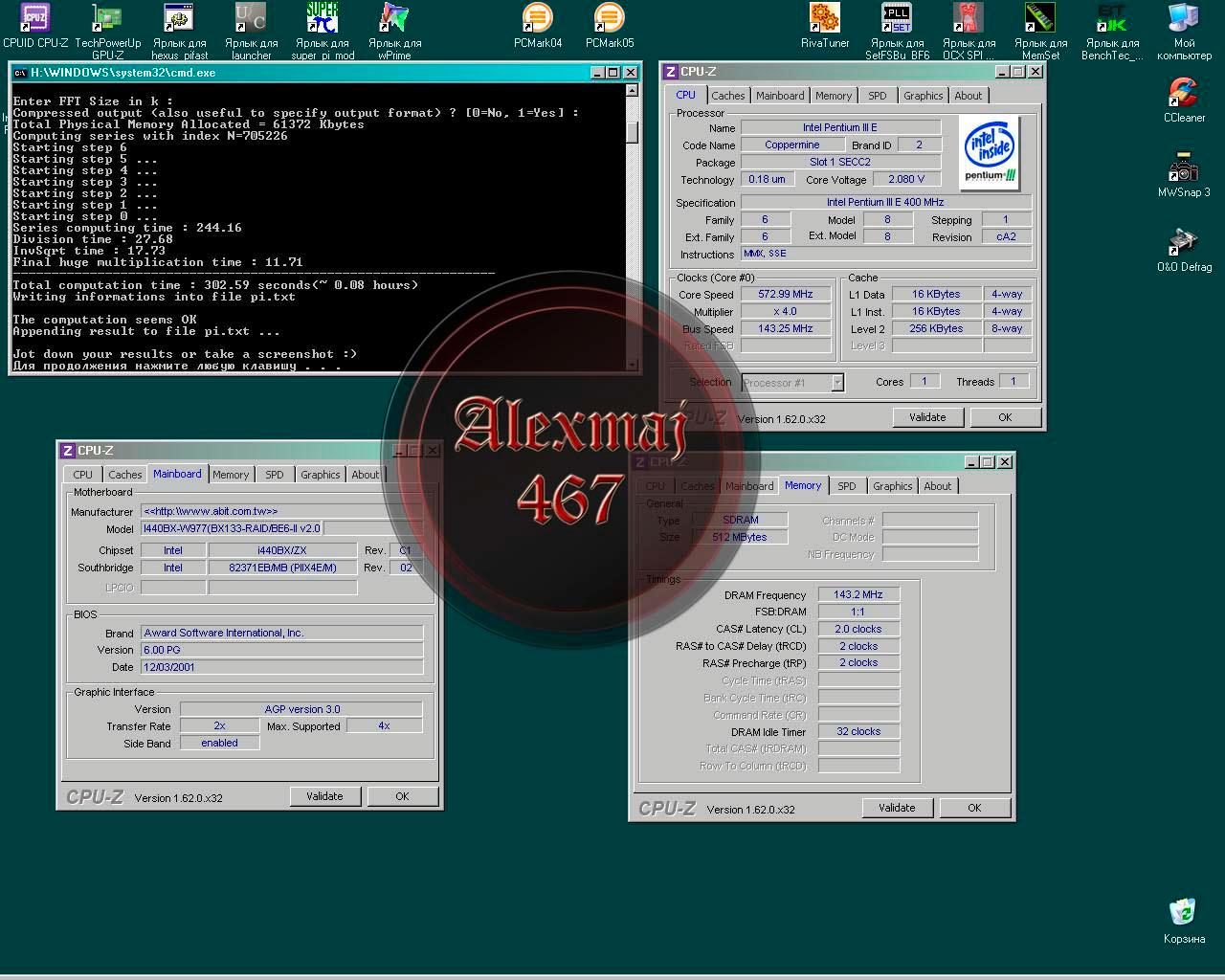Select Graphics tab in Memory window
The width and height of the screenshot is (1225, 980).
(x=893, y=486)
